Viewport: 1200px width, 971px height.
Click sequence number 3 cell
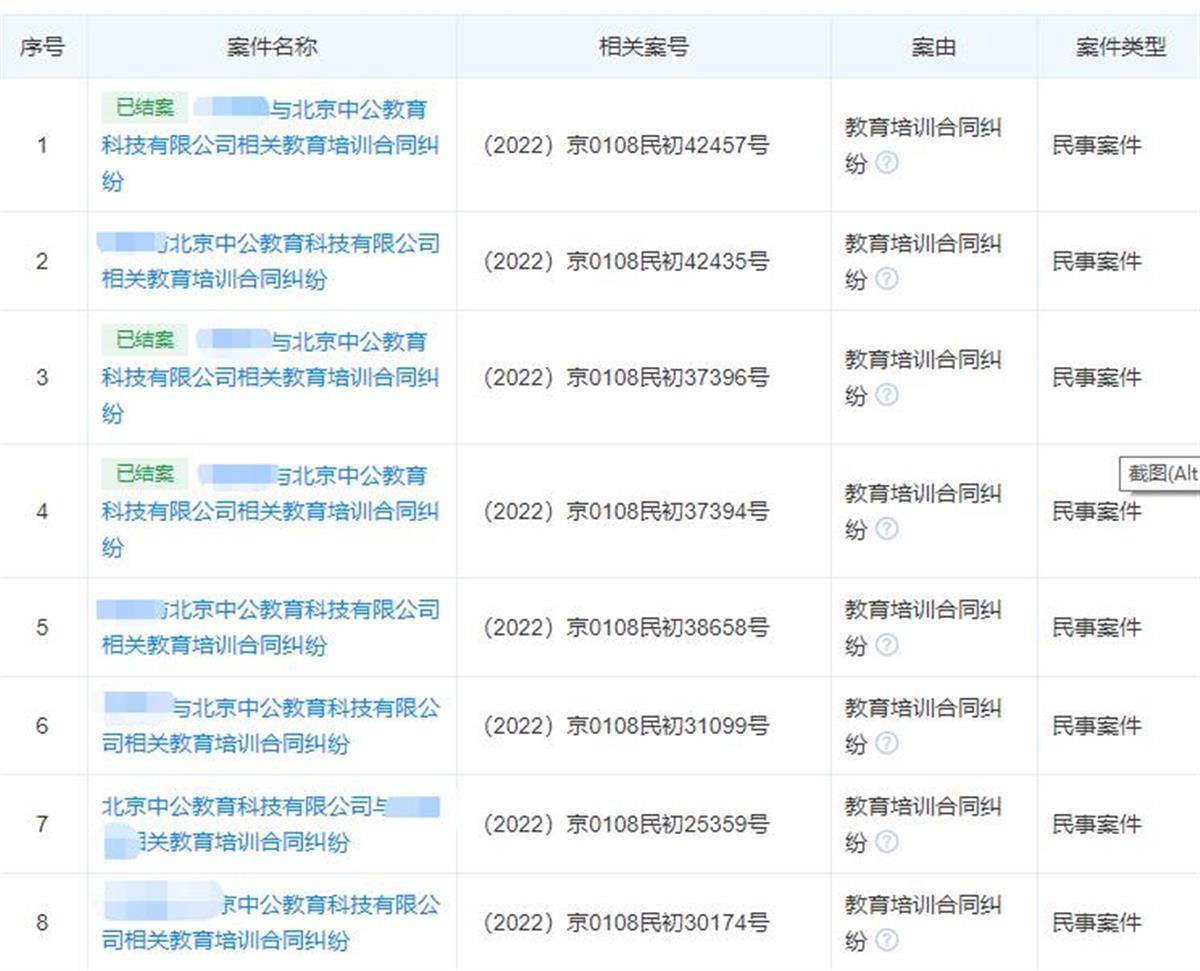[x=42, y=378]
